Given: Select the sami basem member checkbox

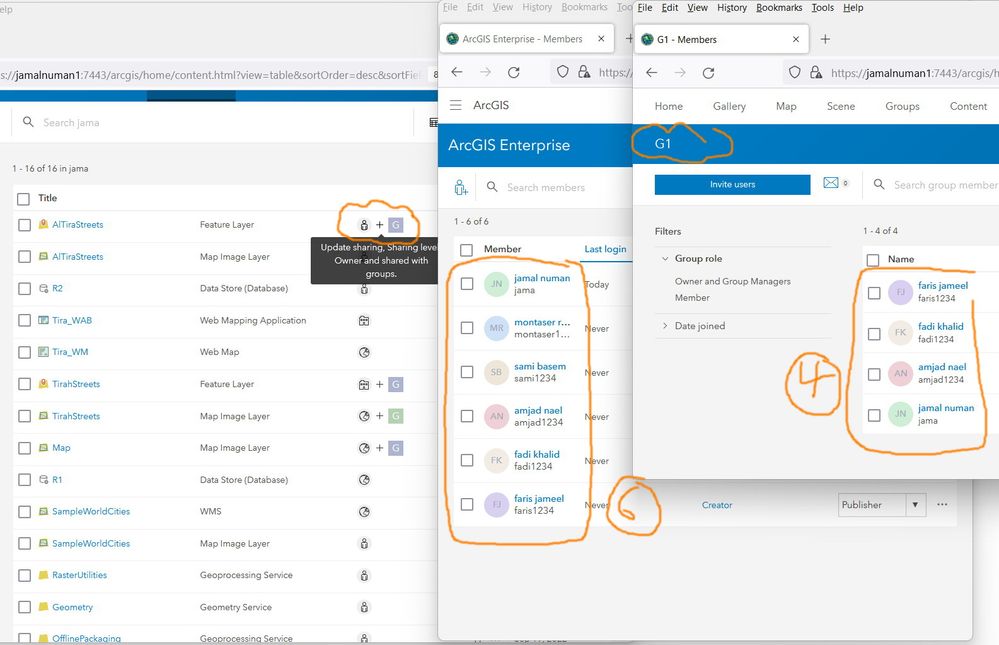Looking at the screenshot, I should pyautogui.click(x=467, y=372).
